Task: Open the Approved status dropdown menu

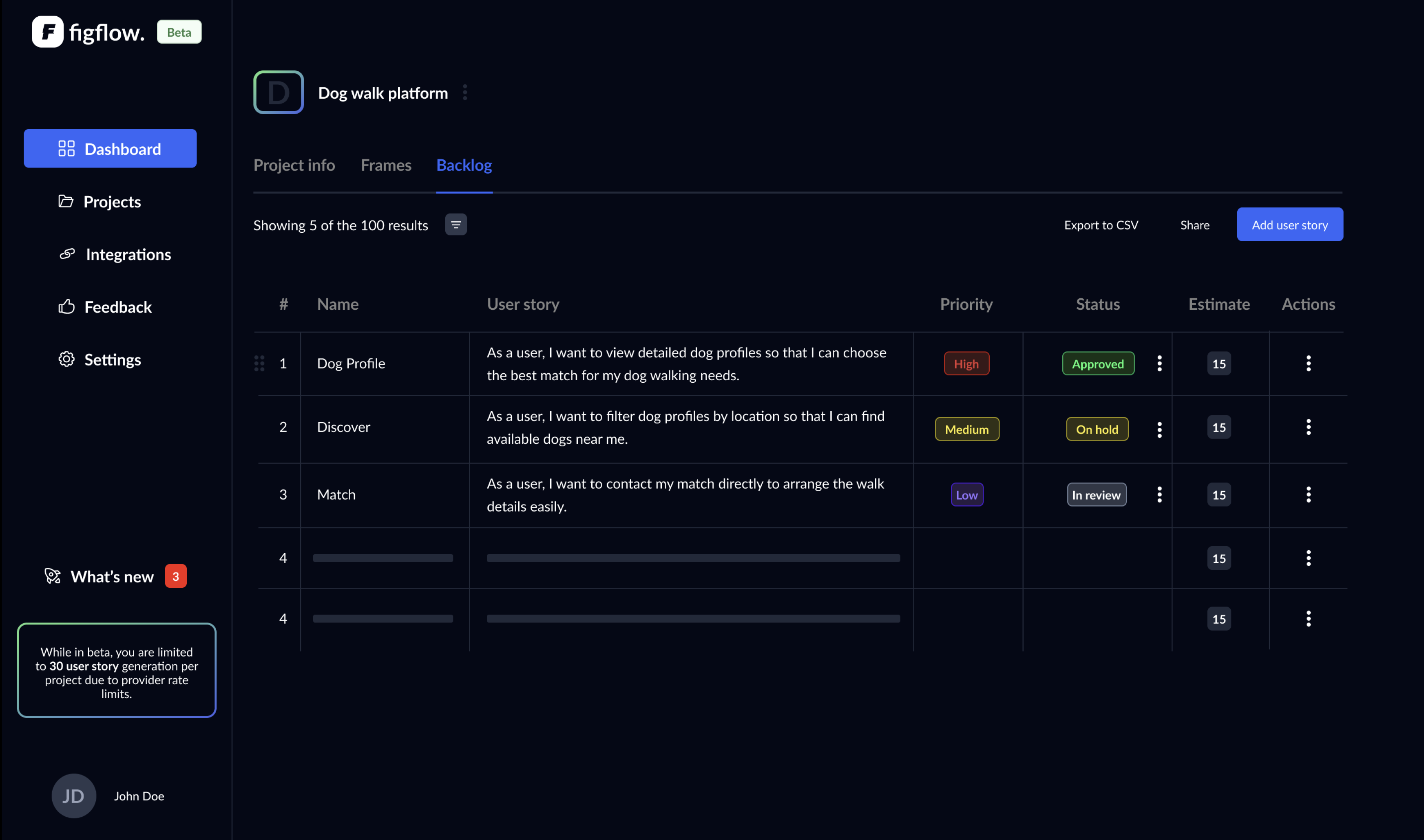Action: pyautogui.click(x=1159, y=364)
